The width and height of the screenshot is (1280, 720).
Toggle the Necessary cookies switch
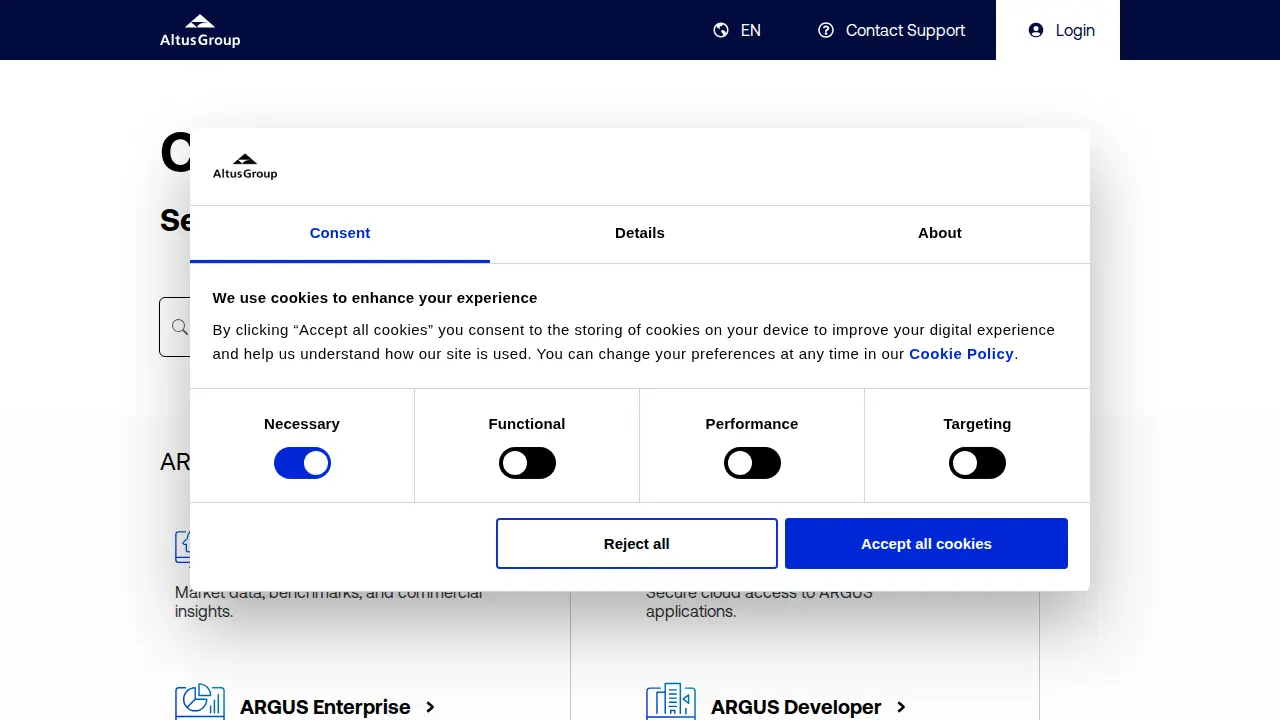pyautogui.click(x=302, y=463)
